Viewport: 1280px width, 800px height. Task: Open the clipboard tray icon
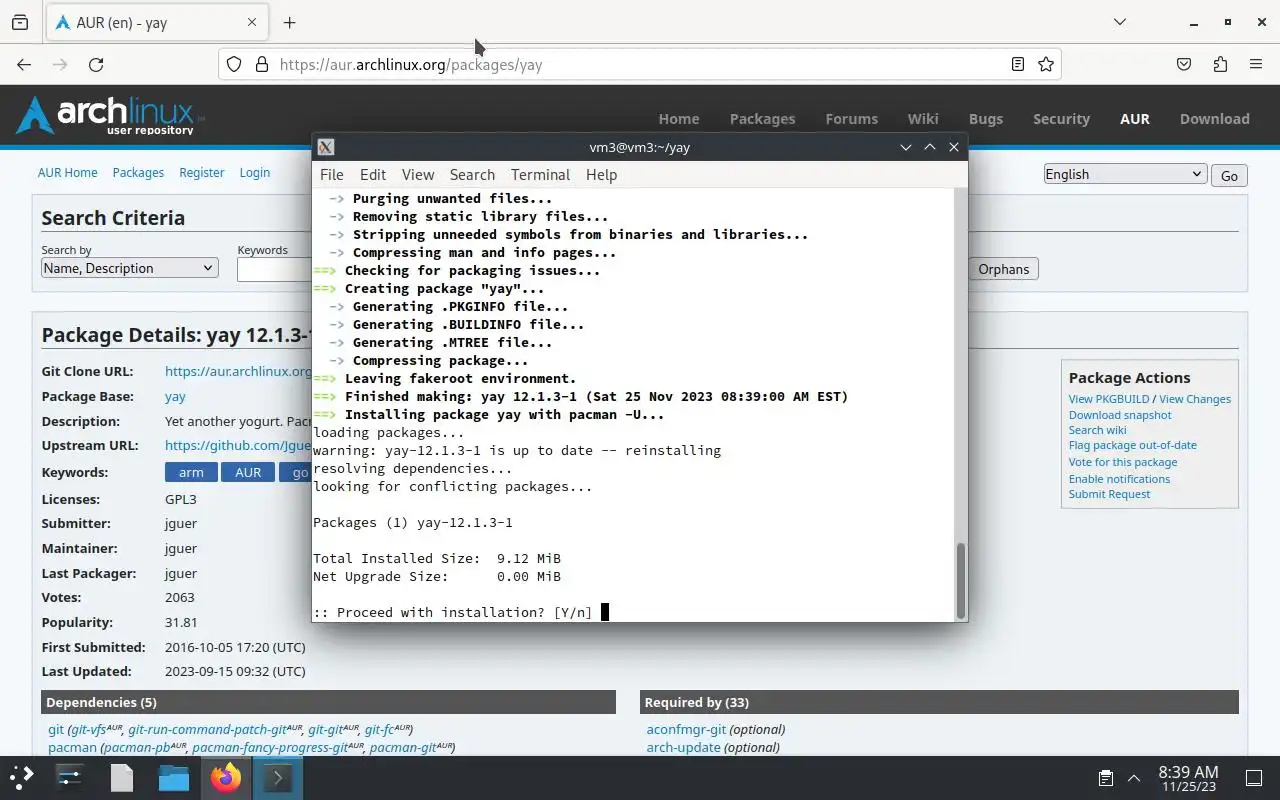tap(1105, 778)
